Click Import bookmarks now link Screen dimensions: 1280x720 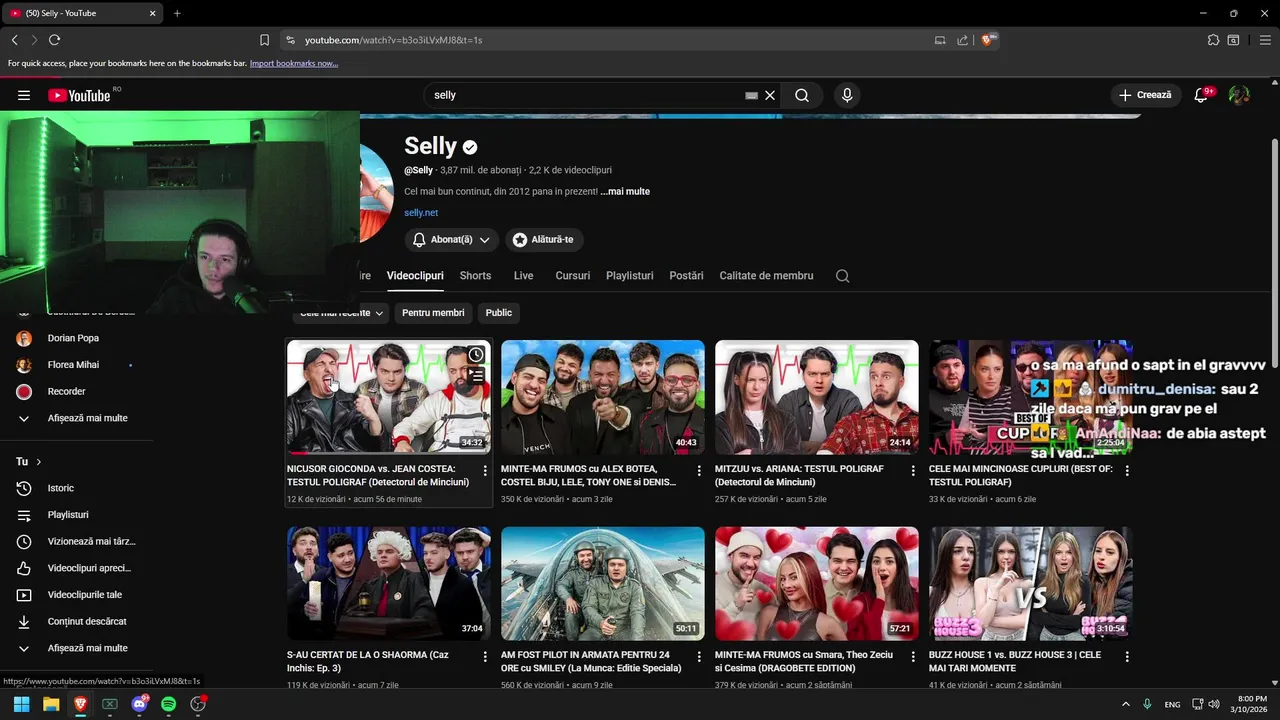tap(294, 63)
